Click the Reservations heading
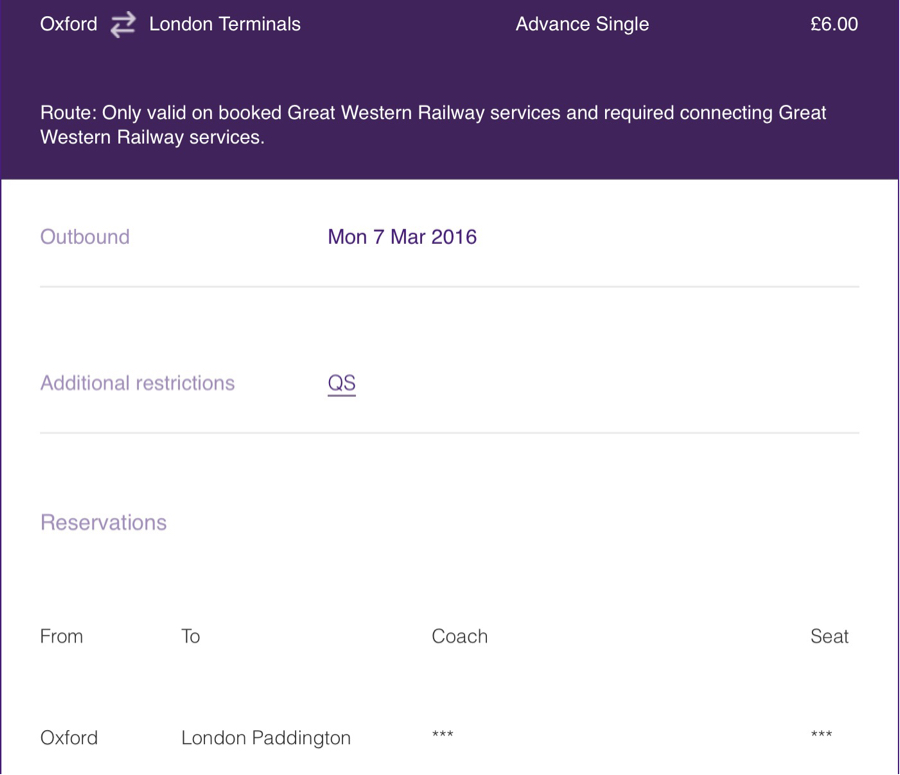 [x=103, y=522]
